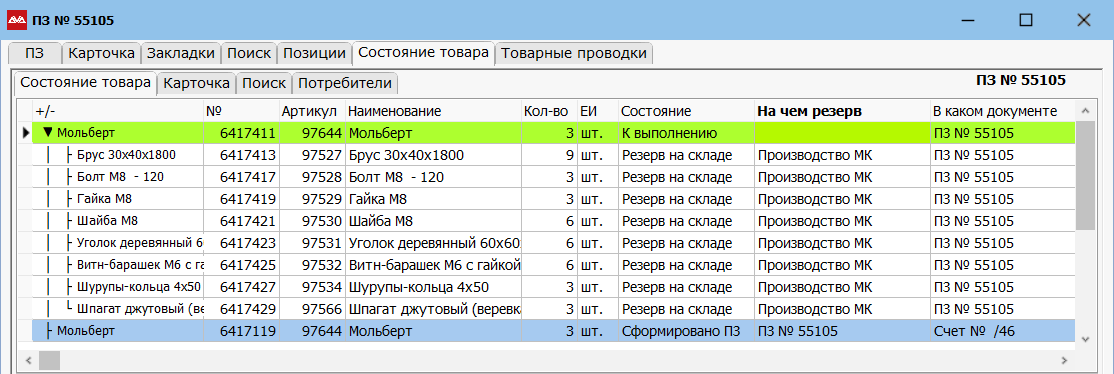The image size is (1114, 374).
Task: Maximize the ПЗ № 55105 window
Action: pyautogui.click(x=1025, y=20)
